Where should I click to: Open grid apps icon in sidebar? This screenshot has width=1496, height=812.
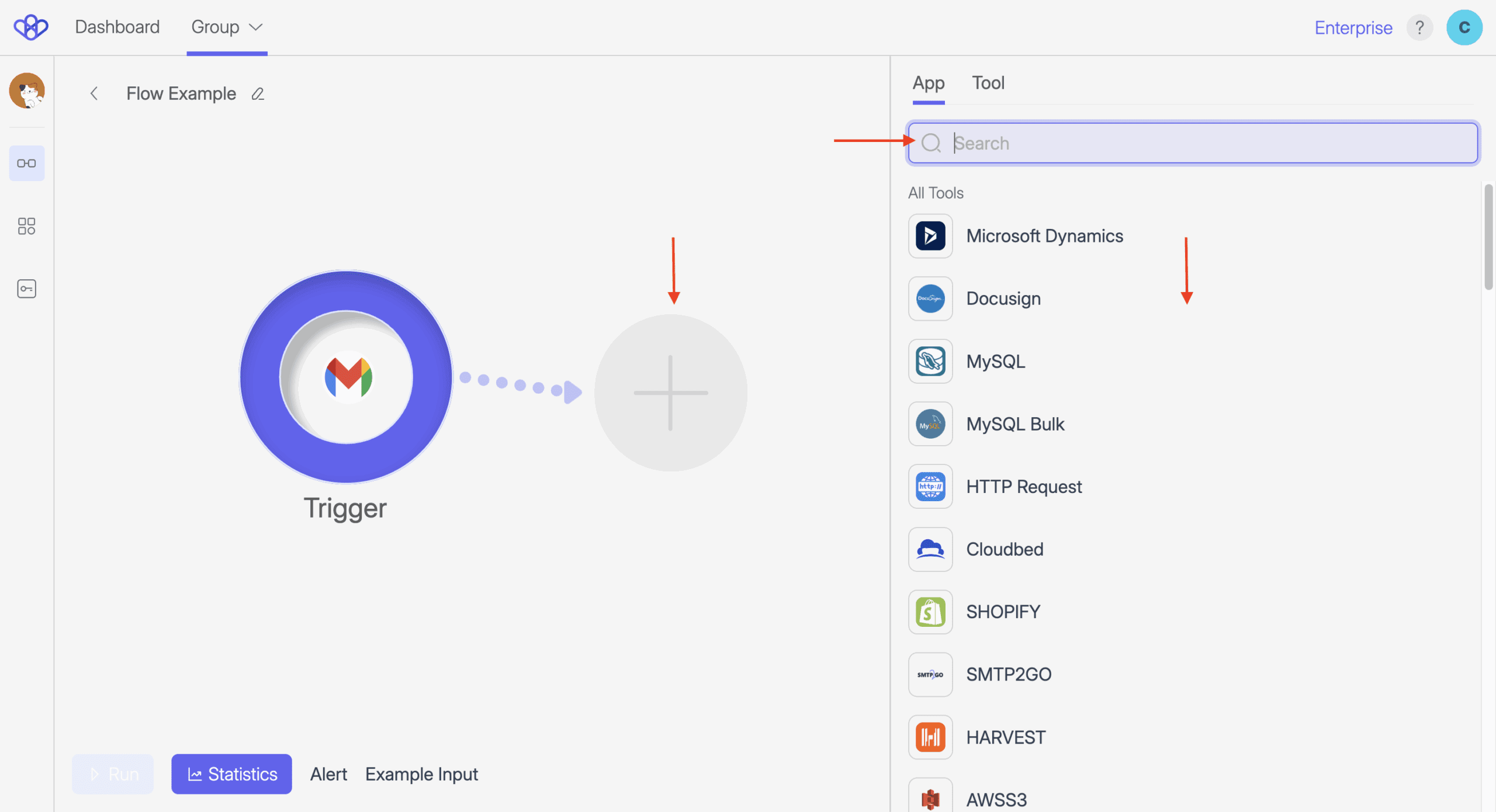coord(27,226)
